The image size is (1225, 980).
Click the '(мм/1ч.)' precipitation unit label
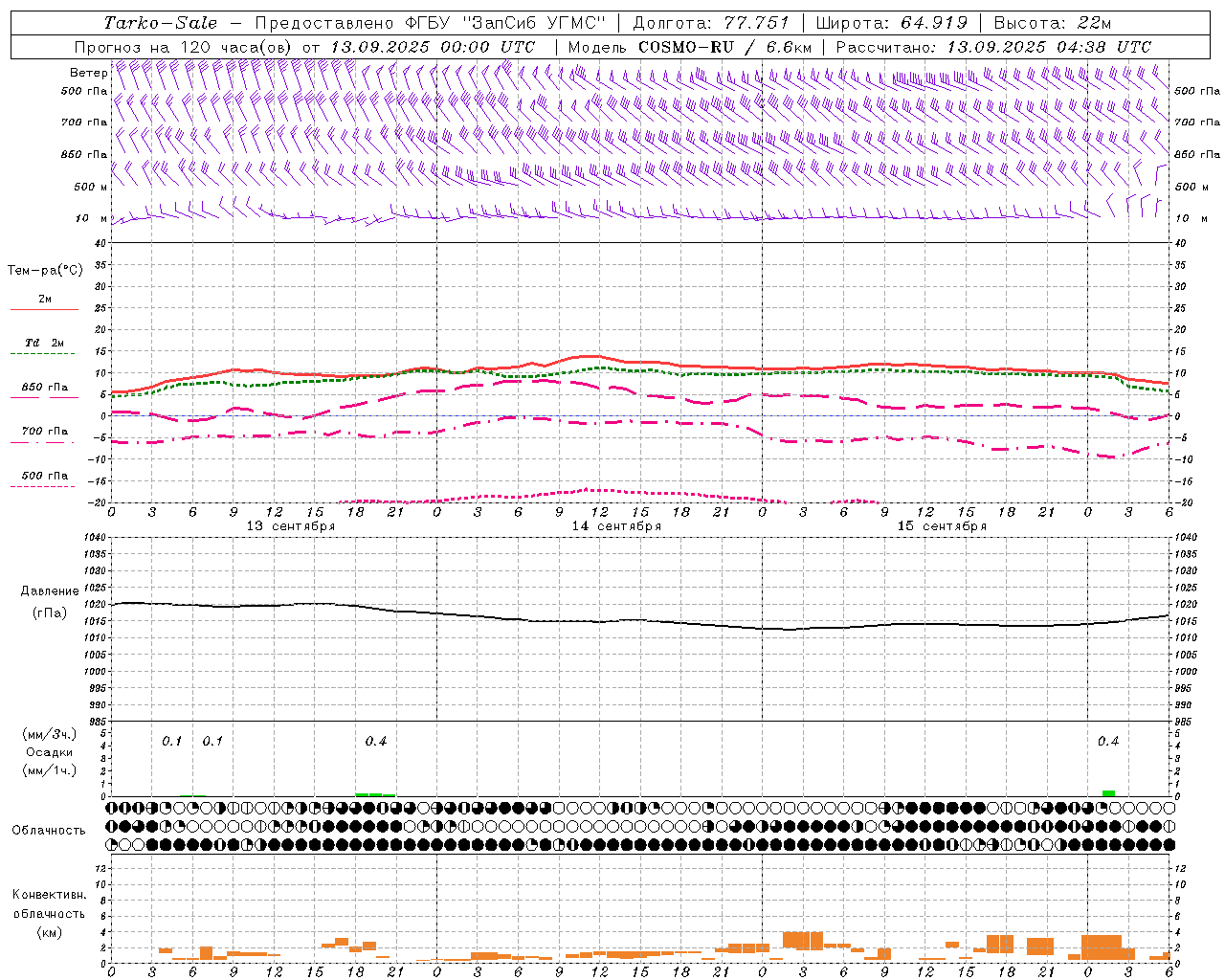(x=49, y=770)
